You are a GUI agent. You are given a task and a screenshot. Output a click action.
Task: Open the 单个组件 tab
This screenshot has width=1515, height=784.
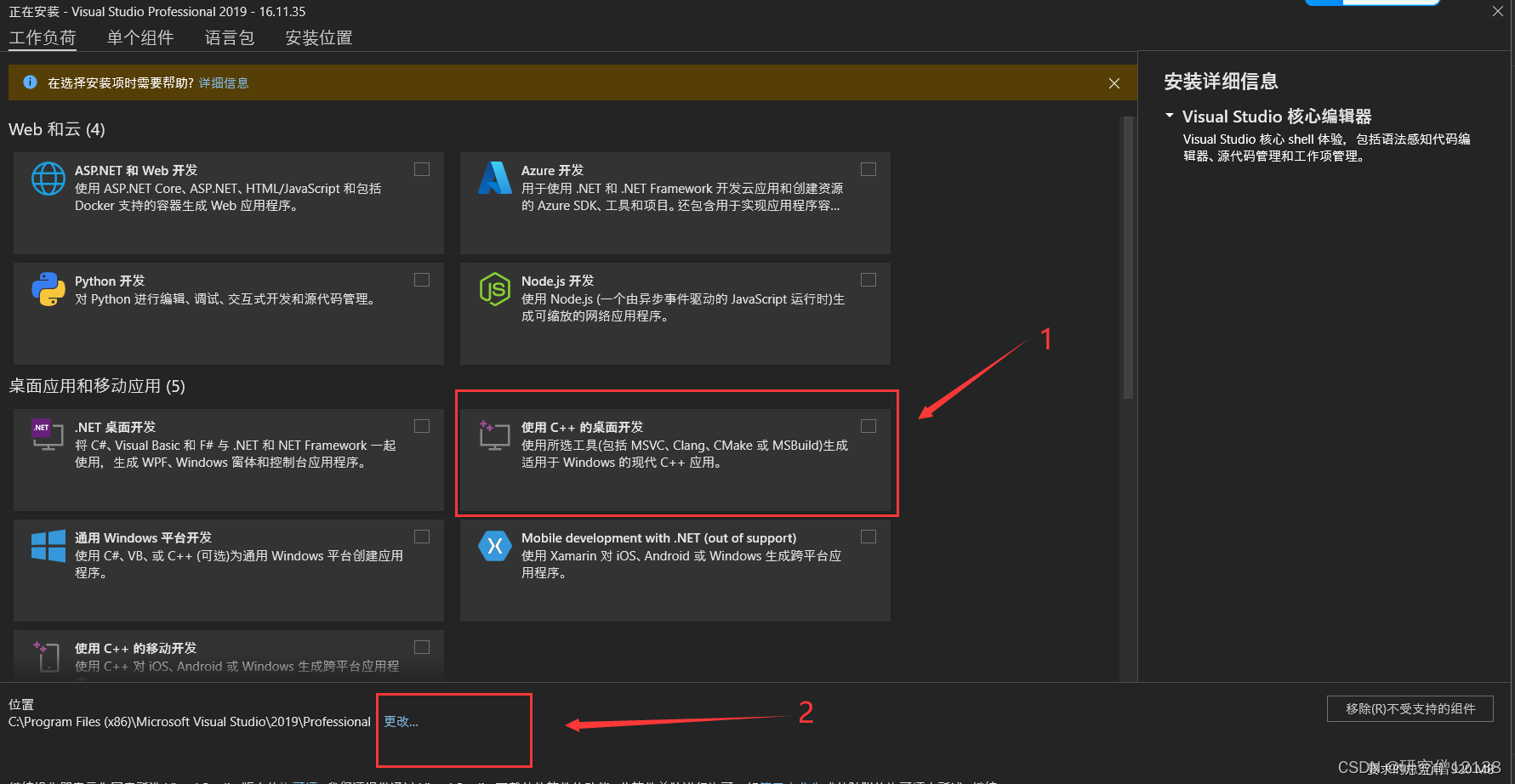[x=140, y=37]
